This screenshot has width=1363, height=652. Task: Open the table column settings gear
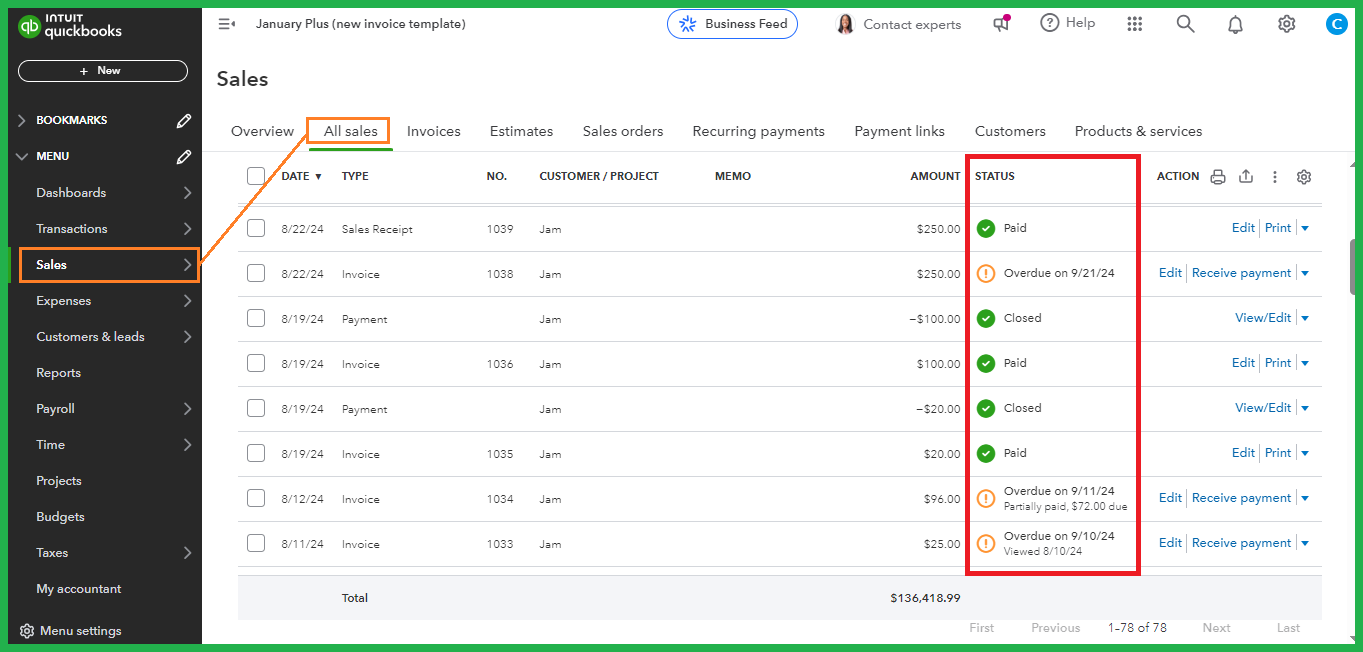(1304, 176)
